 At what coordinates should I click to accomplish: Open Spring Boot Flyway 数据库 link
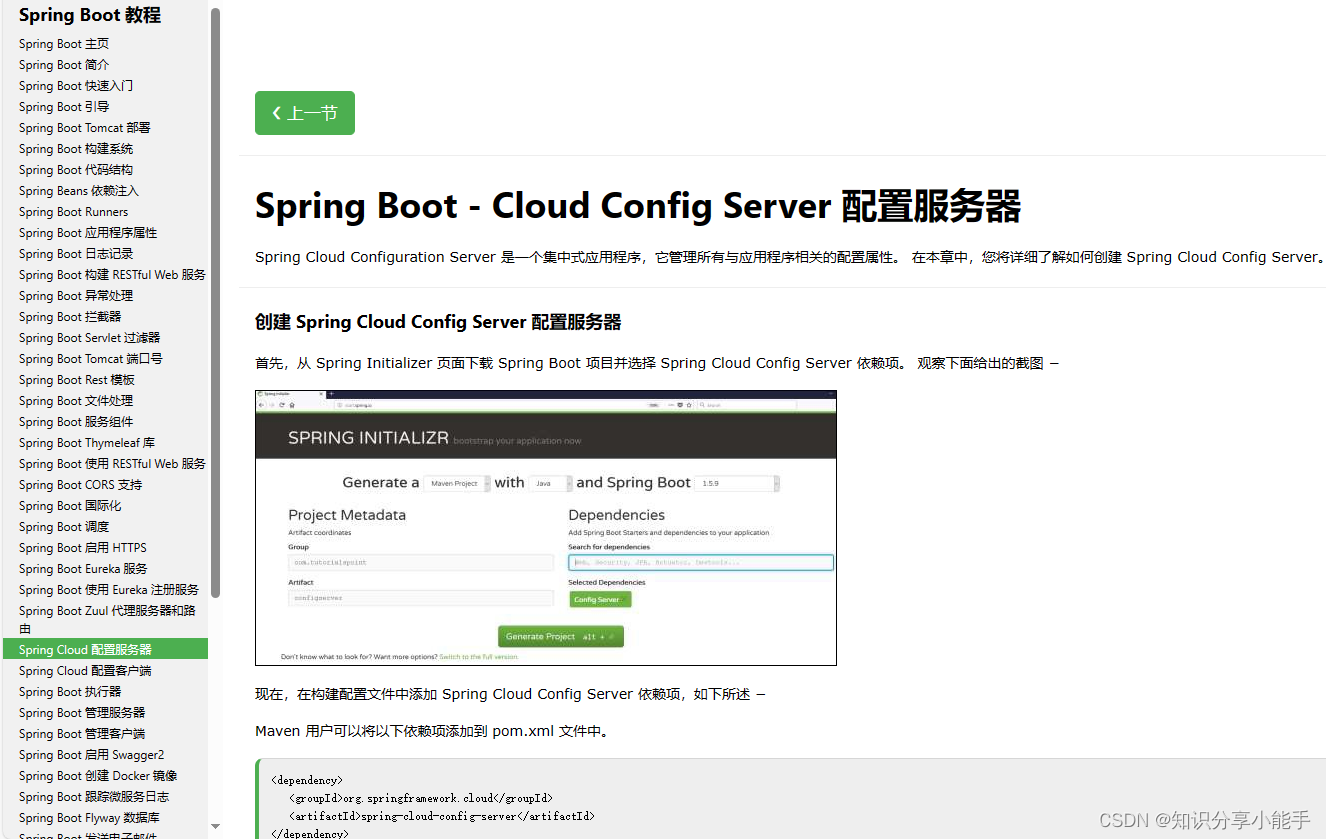89,818
